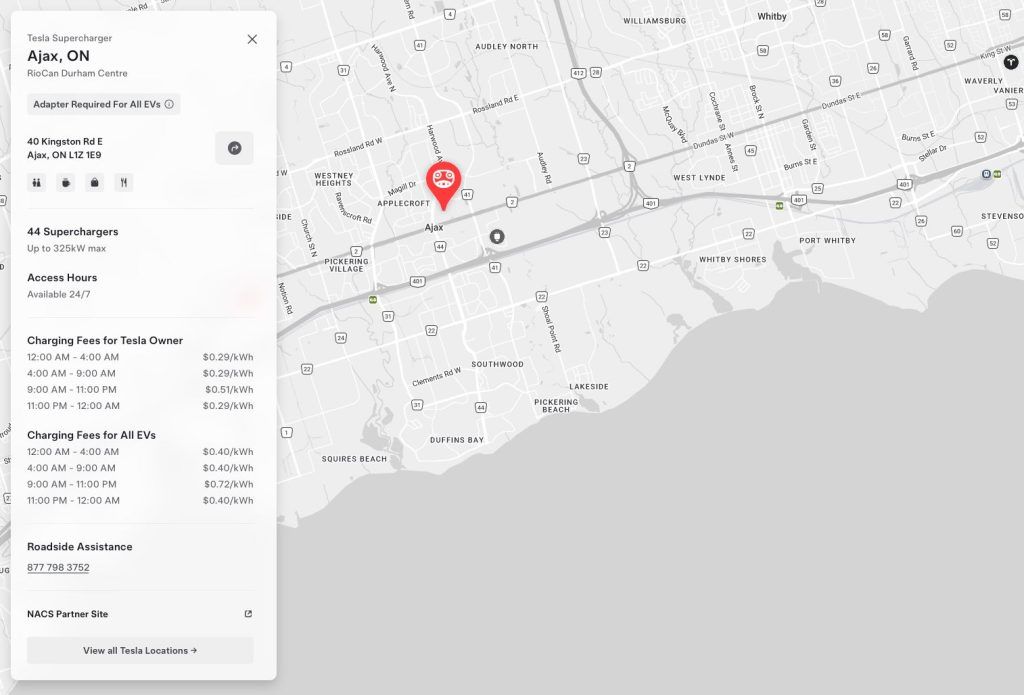Viewport: 1024px width, 695px height.
Task: Click the Adapter Required For All EVs badge
Action: point(103,105)
